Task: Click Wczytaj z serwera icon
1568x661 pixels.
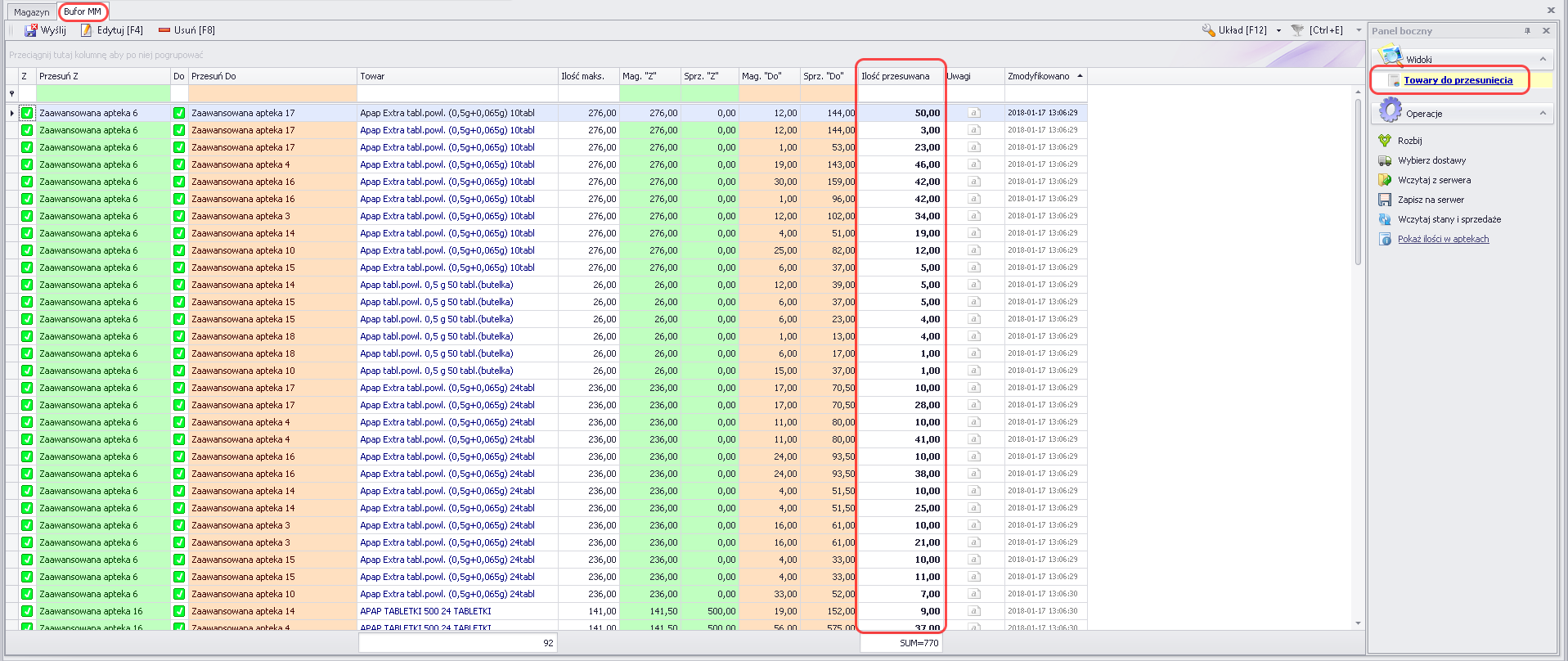Action: (x=1385, y=180)
